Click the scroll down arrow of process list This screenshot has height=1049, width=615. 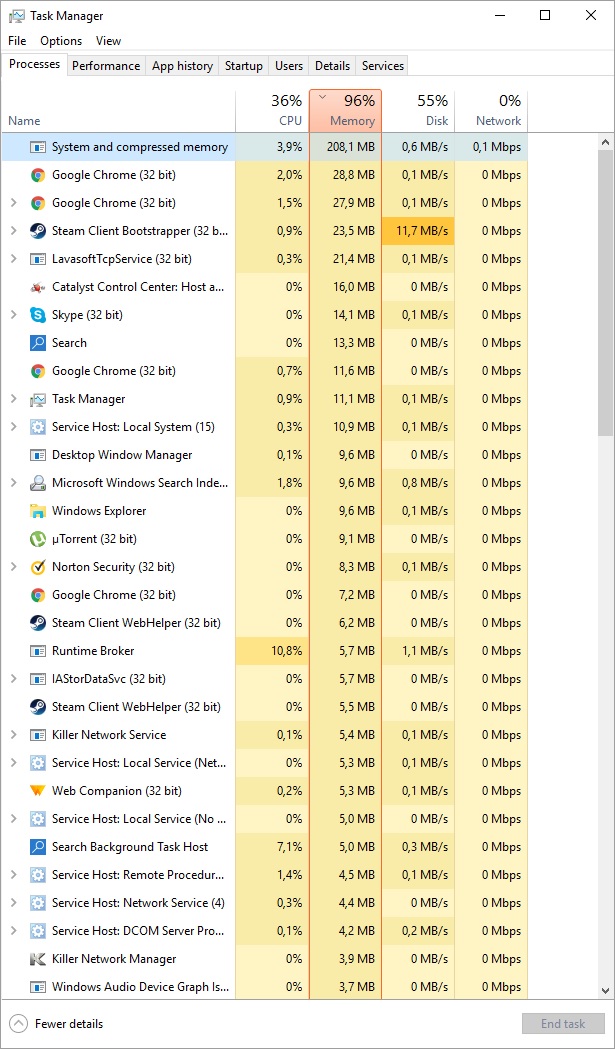click(x=606, y=990)
